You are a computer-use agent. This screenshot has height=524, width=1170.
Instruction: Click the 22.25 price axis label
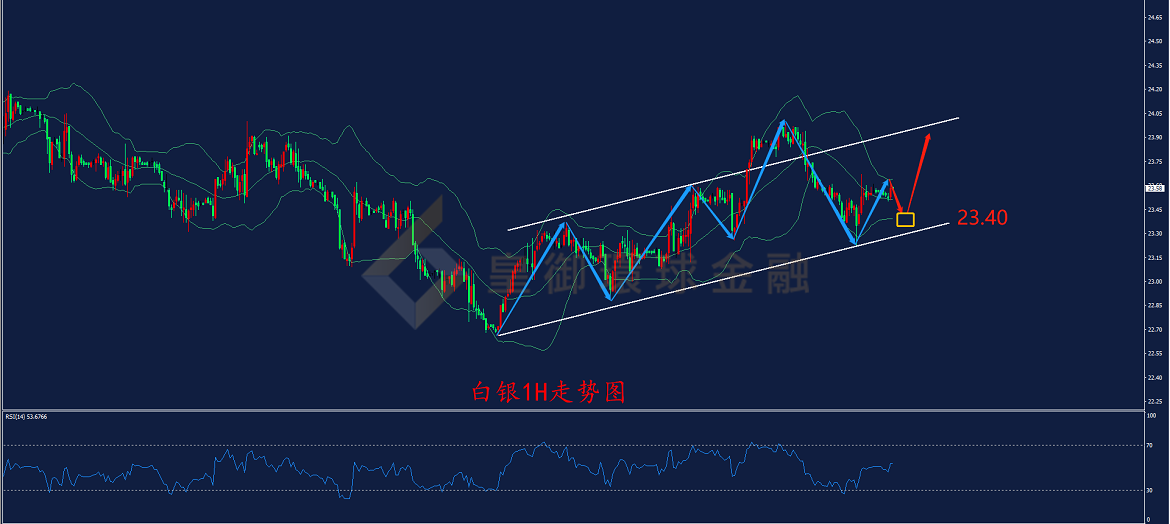point(1155,402)
